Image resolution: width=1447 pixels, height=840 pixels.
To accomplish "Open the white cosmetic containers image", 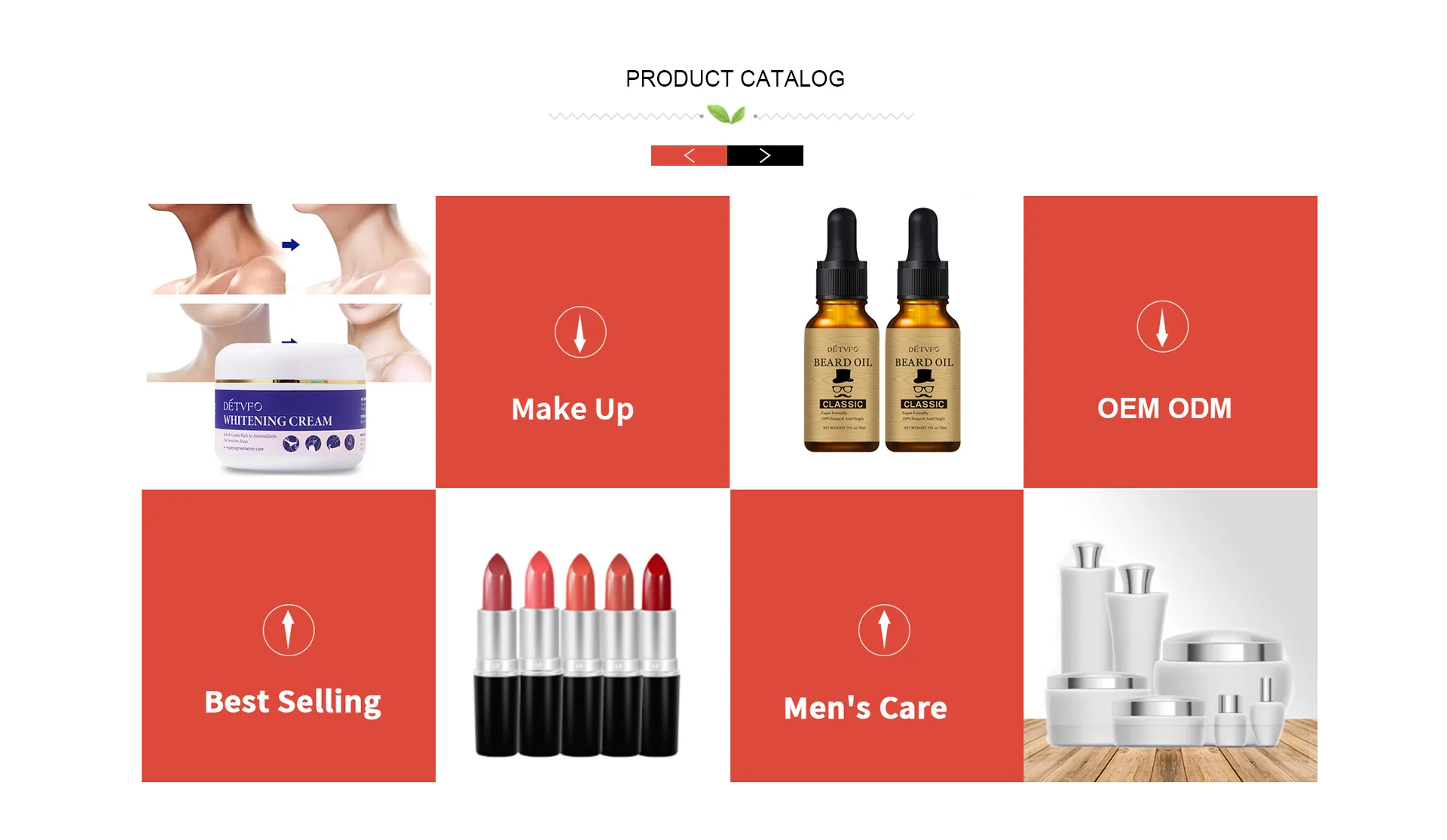I will tap(1170, 636).
